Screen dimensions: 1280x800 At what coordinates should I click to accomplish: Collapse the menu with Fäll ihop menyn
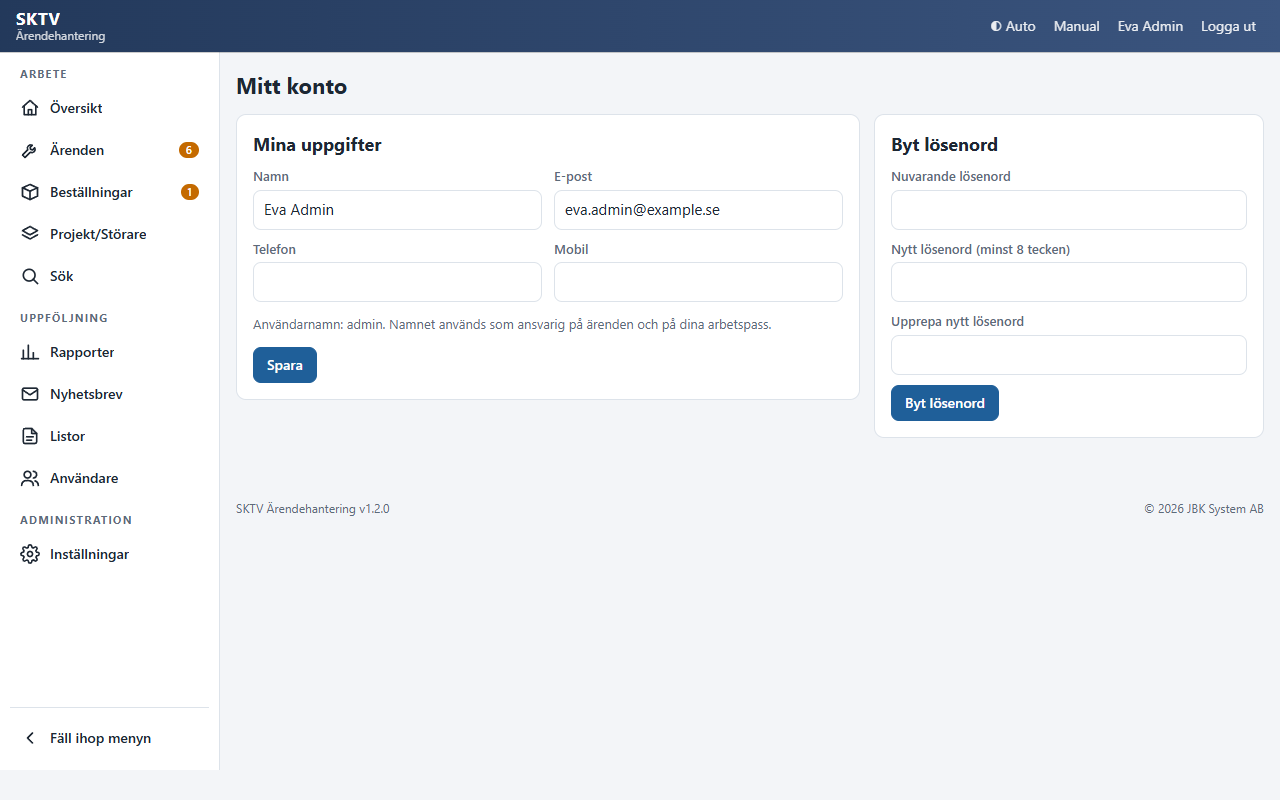[x=100, y=738]
